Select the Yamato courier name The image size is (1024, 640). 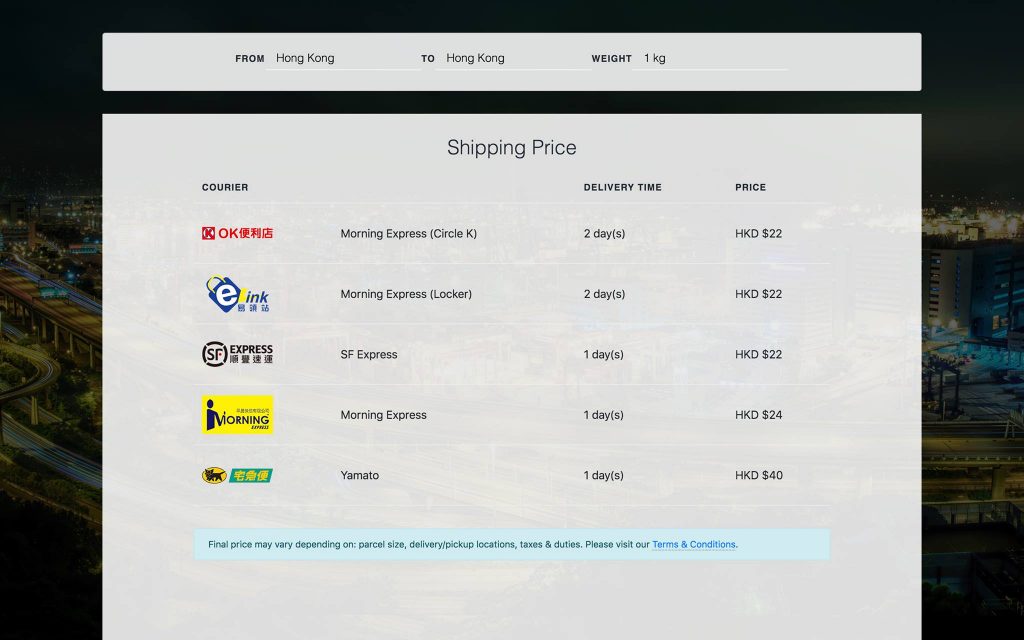tap(359, 475)
